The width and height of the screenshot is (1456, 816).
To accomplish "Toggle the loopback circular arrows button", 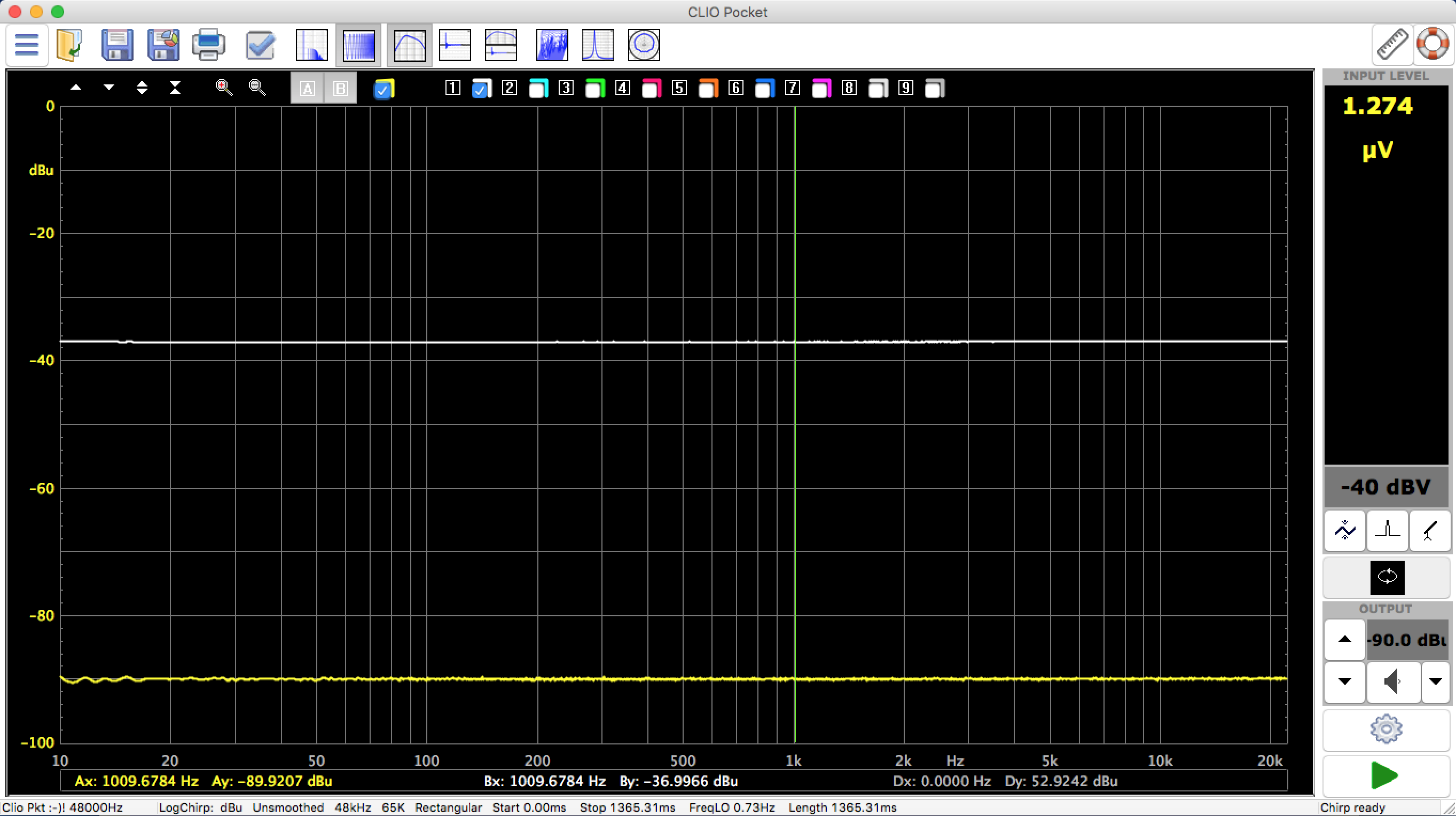I will (1387, 577).
